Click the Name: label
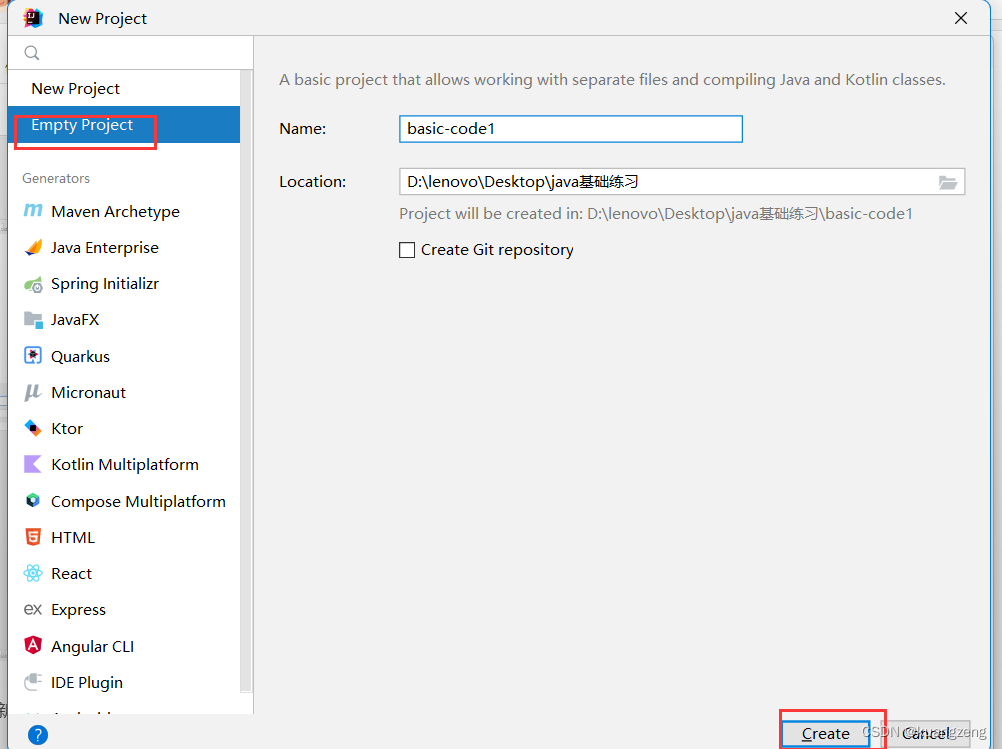Viewport: 1002px width, 749px height. [x=302, y=128]
